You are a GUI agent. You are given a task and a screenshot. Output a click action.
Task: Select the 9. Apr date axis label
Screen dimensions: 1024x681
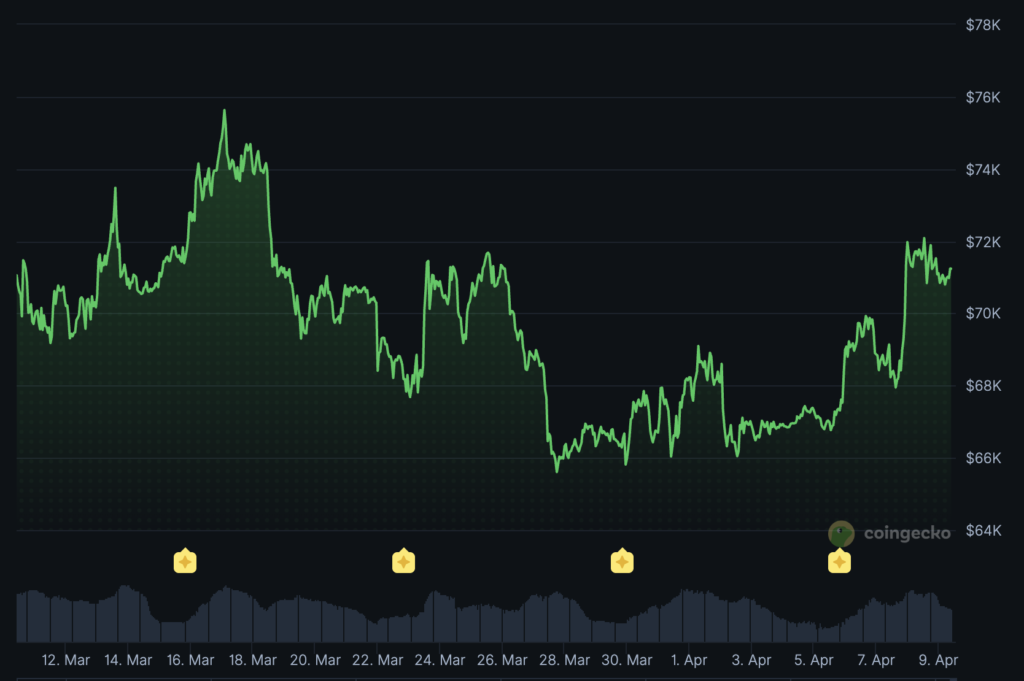point(938,660)
